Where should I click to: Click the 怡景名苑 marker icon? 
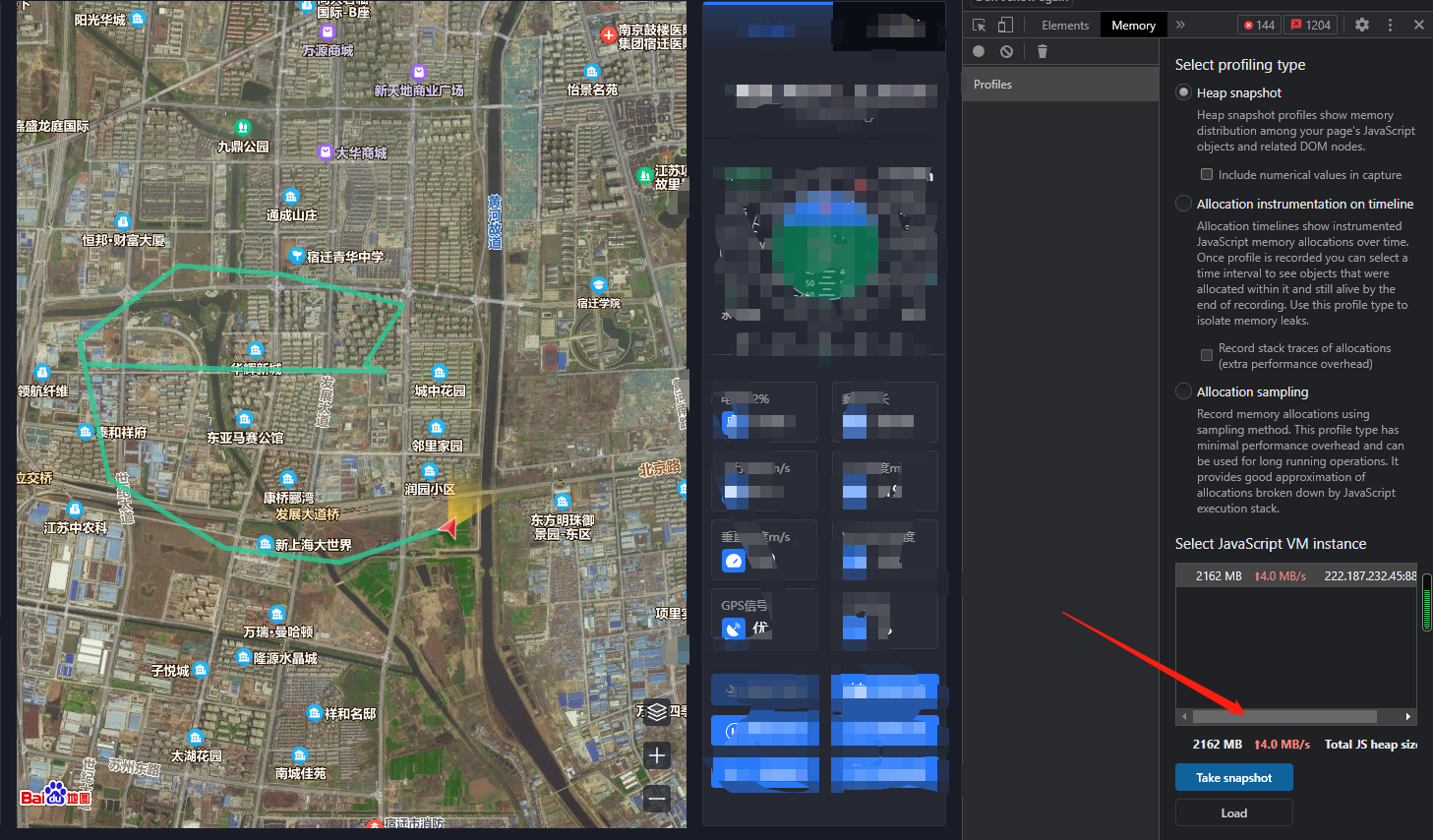tap(591, 72)
